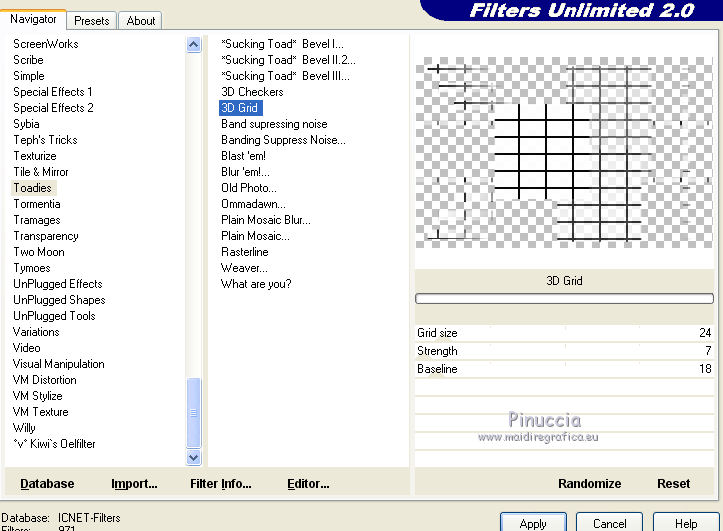Select the ScreenWorks category
The width and height of the screenshot is (723, 531).
[46, 44]
